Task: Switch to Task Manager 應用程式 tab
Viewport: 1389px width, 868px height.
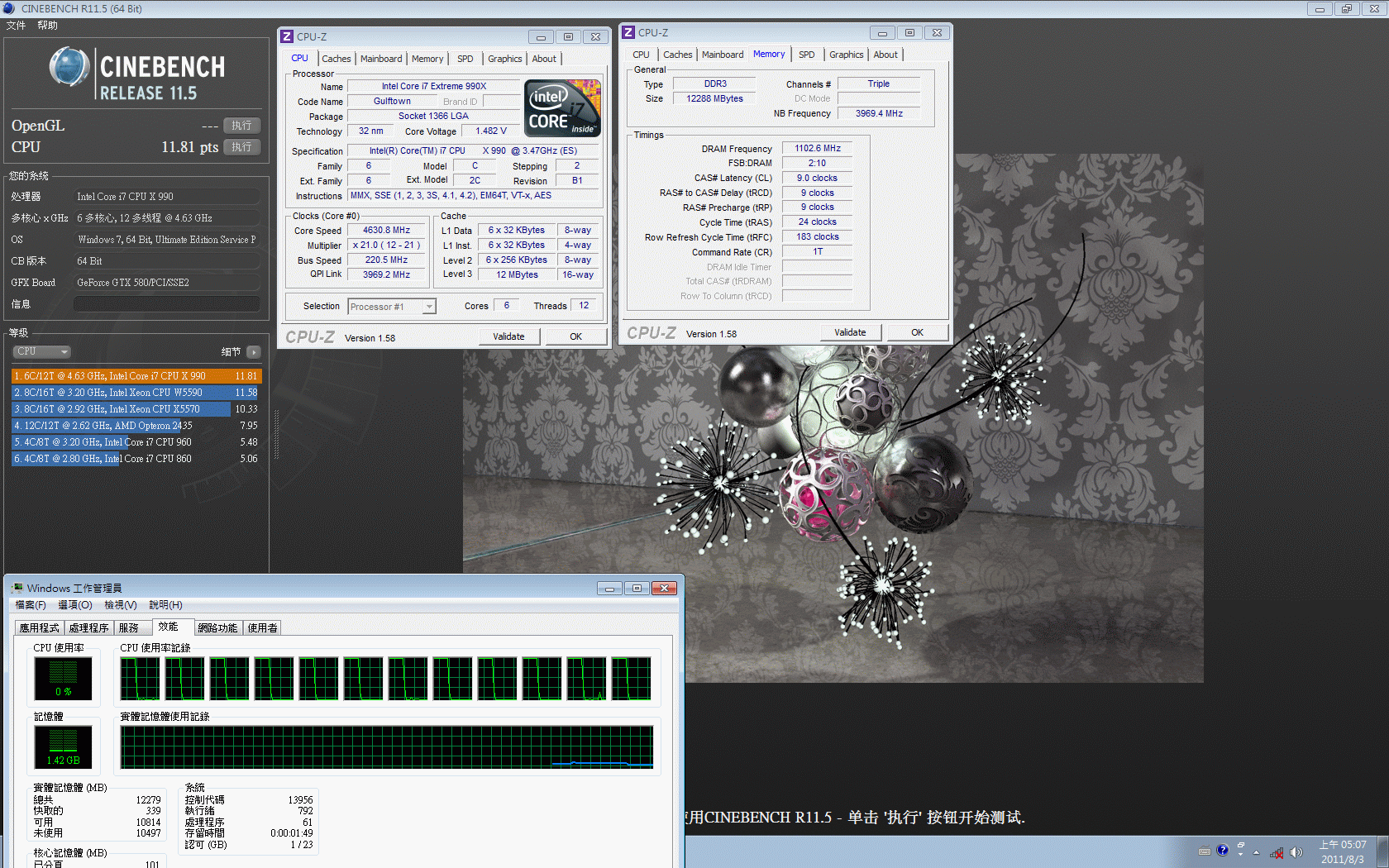Action: (40, 628)
